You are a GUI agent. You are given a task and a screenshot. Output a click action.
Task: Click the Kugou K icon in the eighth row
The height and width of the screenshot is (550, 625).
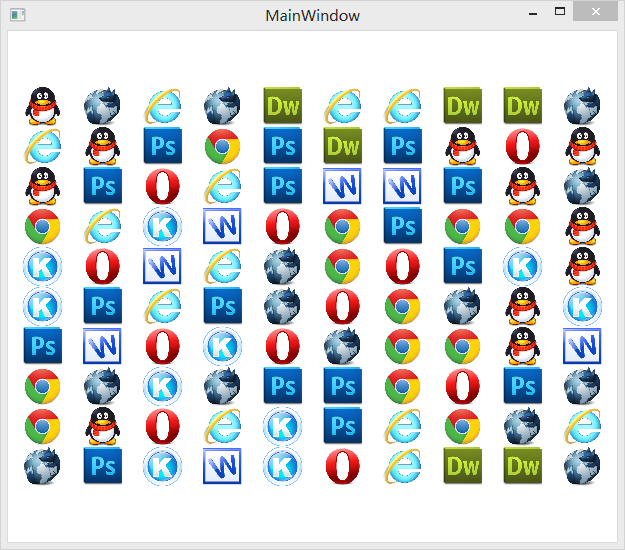pyautogui.click(x=163, y=386)
